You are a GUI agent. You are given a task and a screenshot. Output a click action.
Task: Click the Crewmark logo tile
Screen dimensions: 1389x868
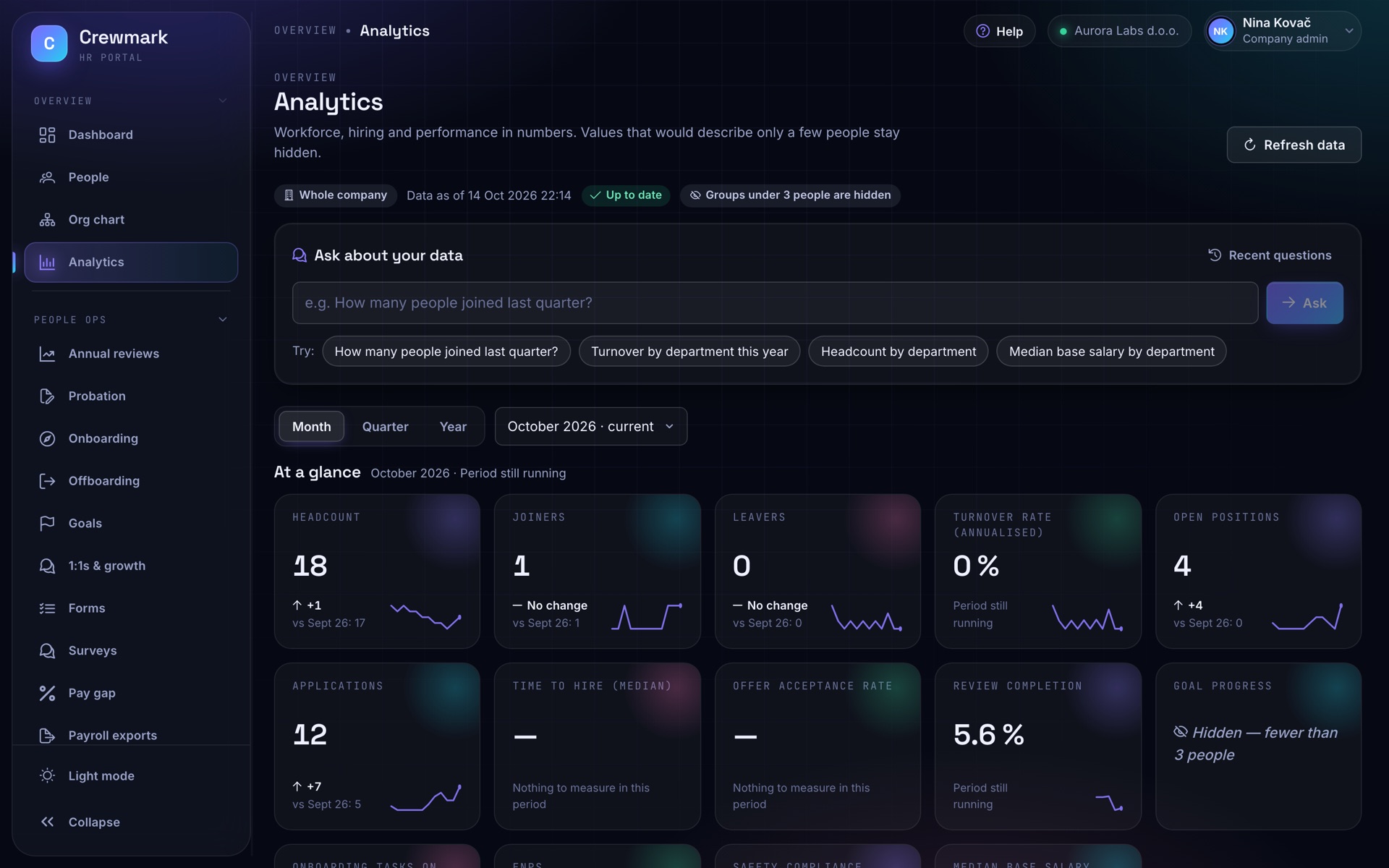coord(49,43)
